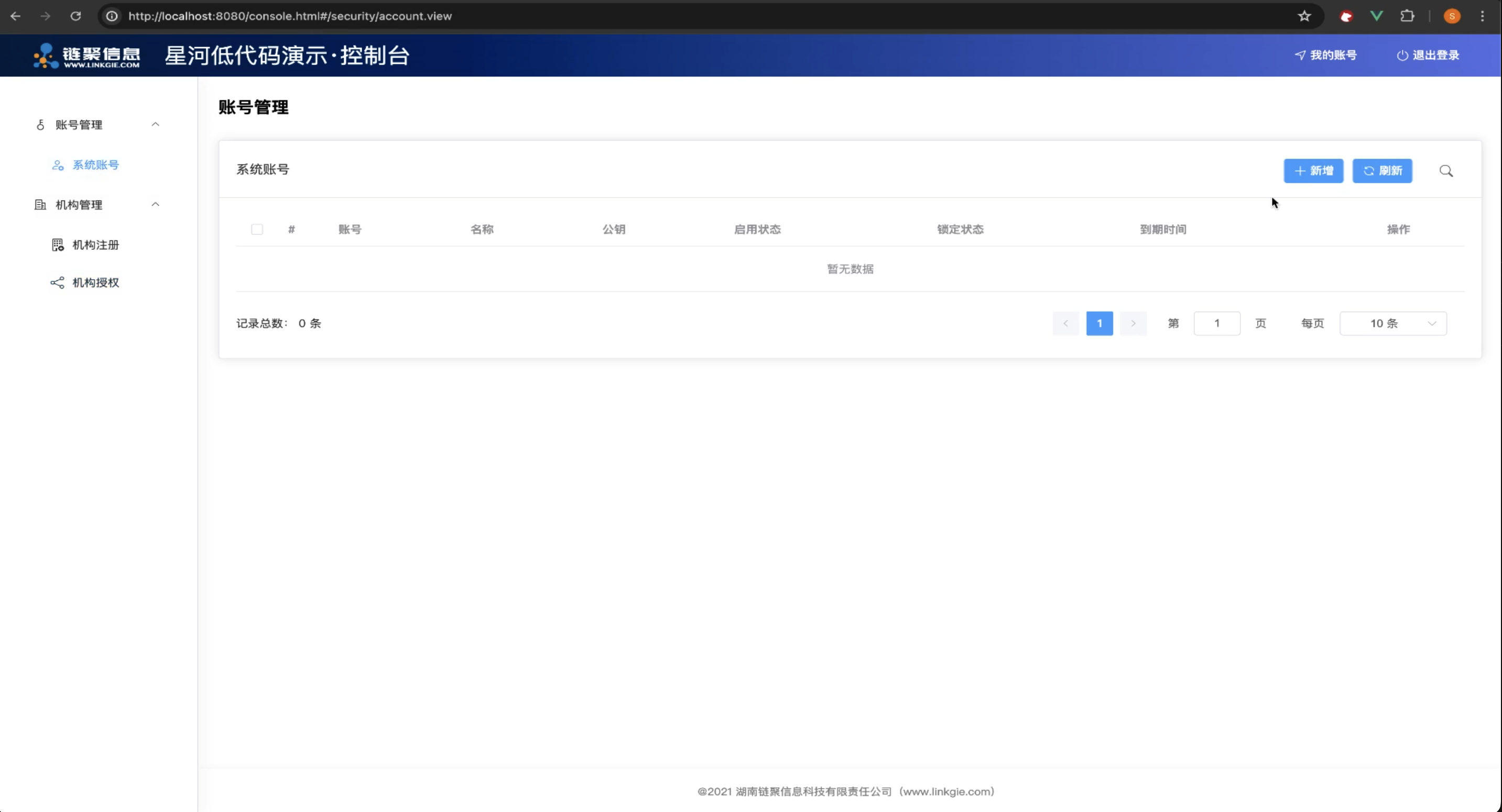Open 机构注册 in the sidebar
Screen dimensions: 1502x812
[95, 245]
